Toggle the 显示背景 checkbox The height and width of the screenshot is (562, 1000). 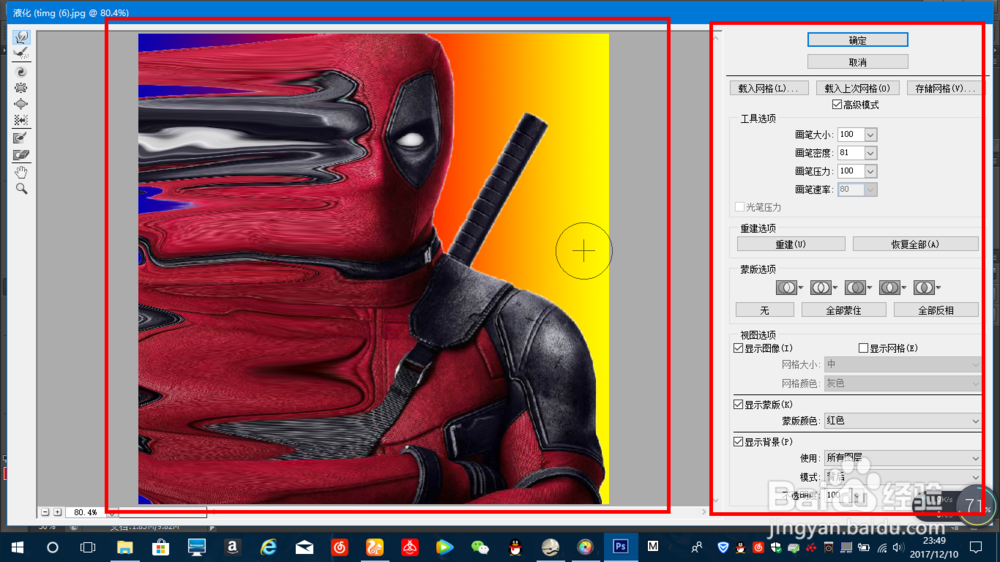click(x=738, y=441)
